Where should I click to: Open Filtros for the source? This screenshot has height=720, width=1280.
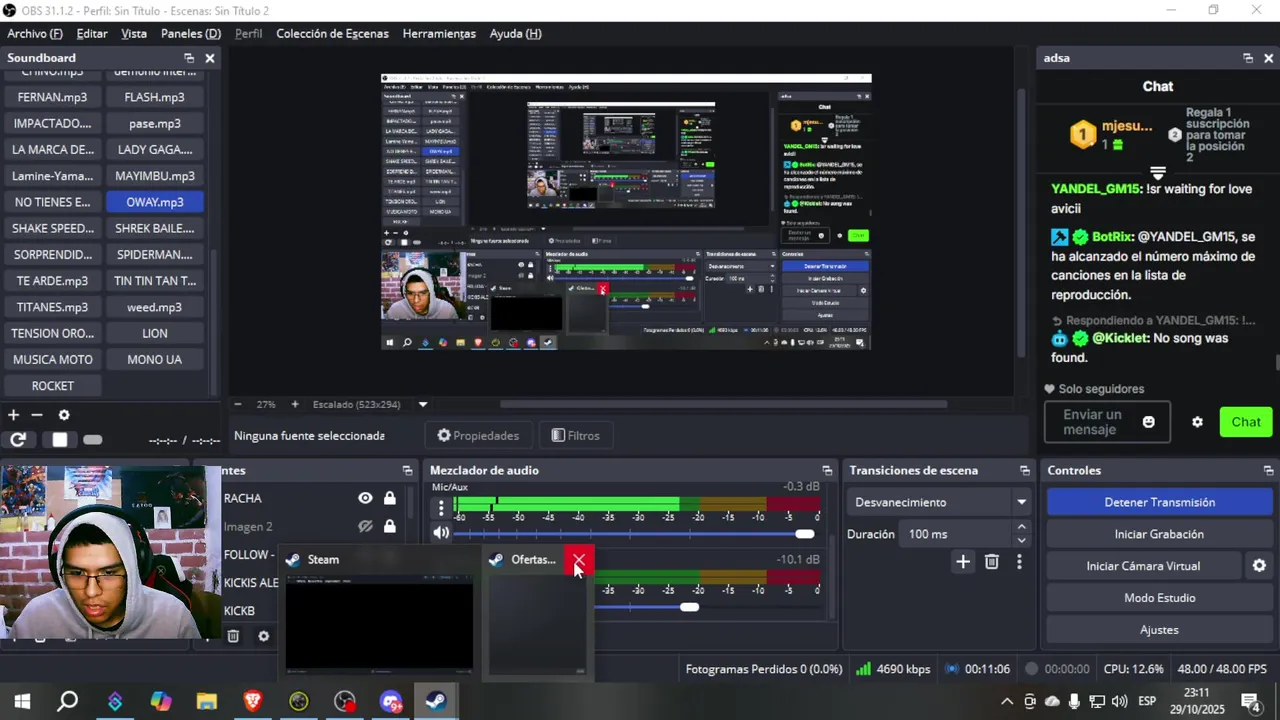point(577,436)
